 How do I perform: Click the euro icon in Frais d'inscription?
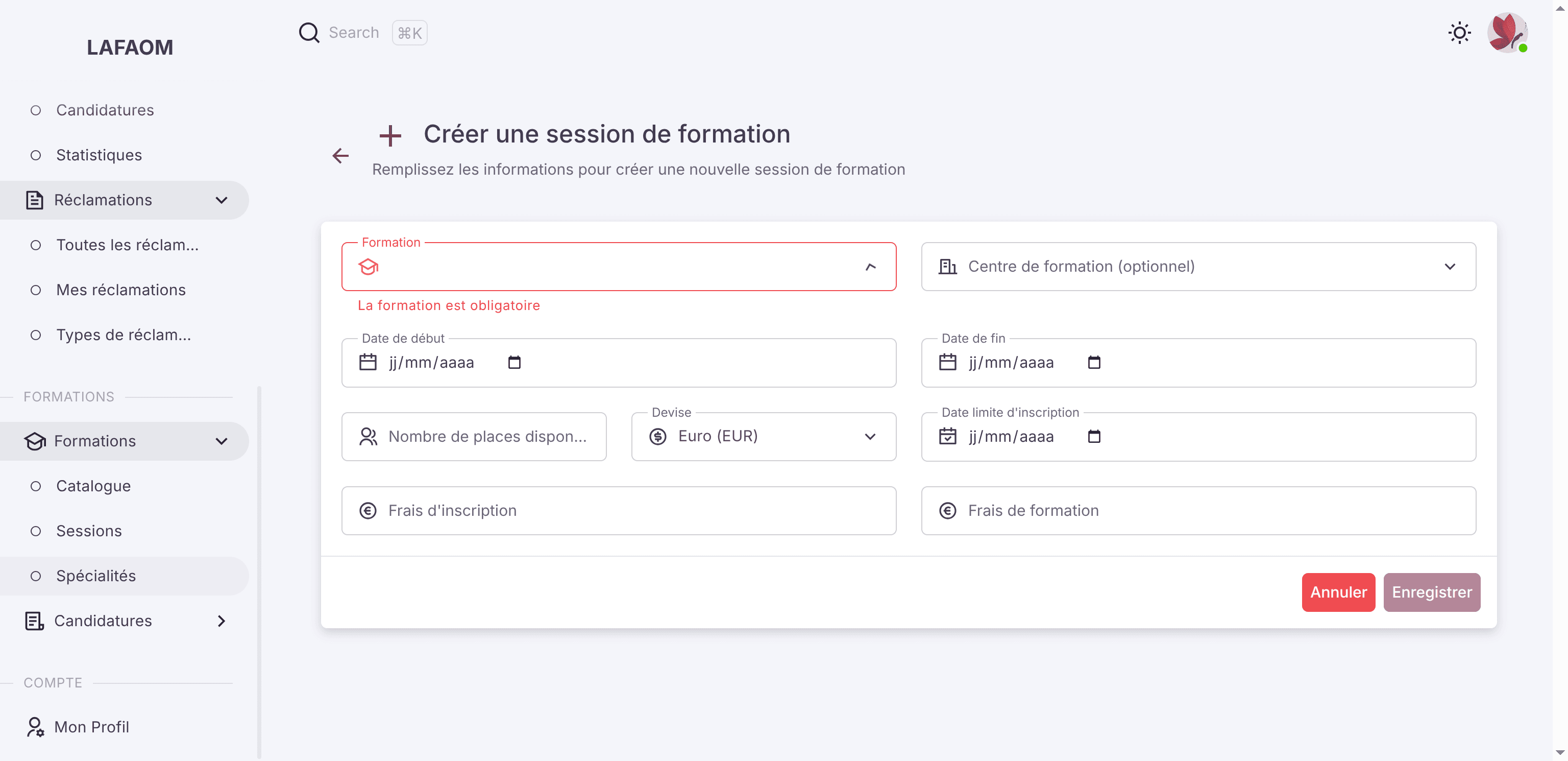(x=367, y=511)
